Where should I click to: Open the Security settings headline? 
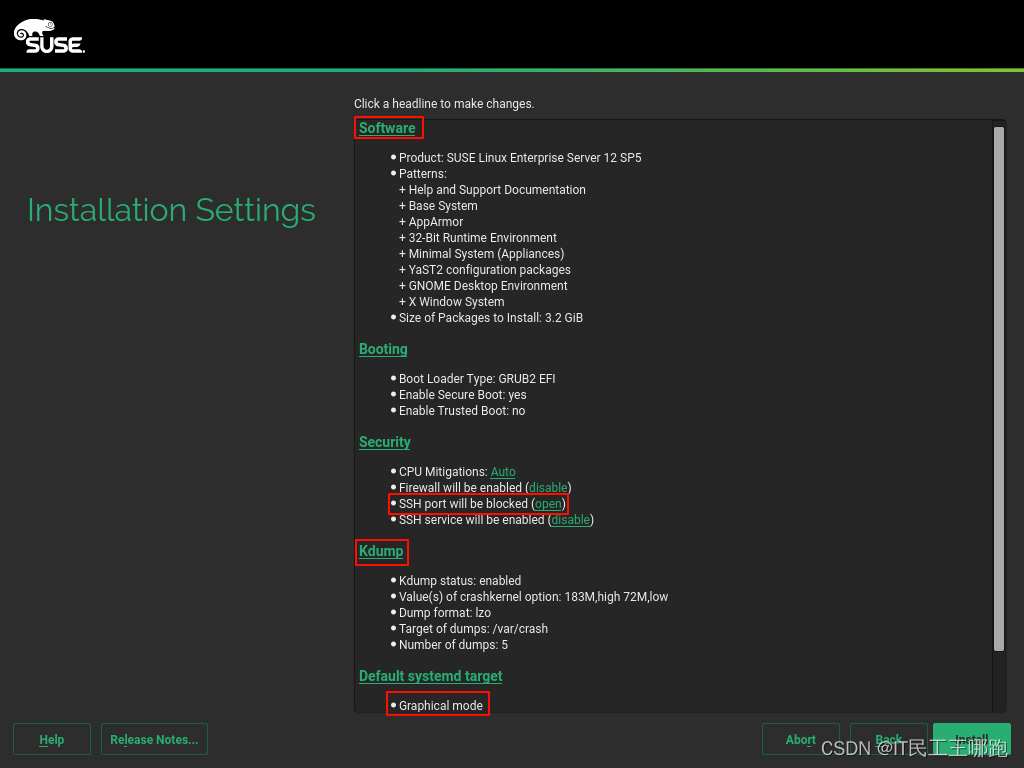(x=384, y=442)
